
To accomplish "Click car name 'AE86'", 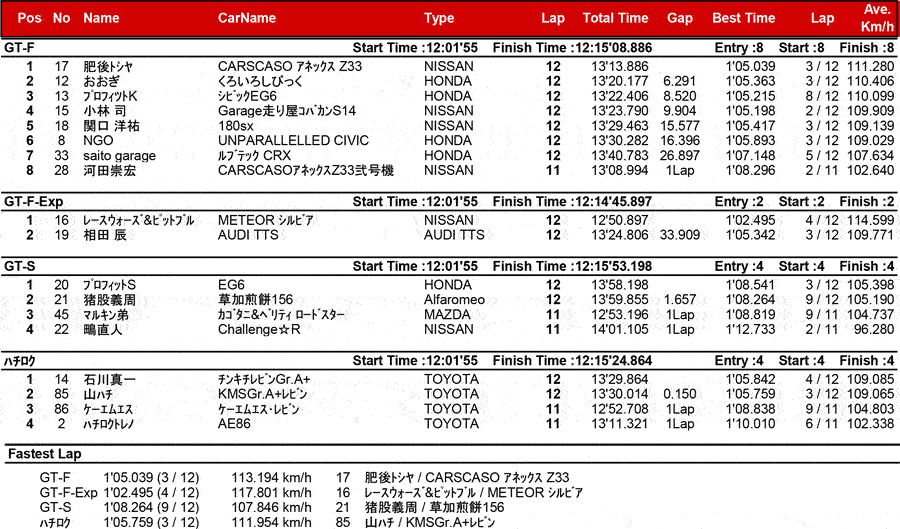I will pyautogui.click(x=234, y=424).
